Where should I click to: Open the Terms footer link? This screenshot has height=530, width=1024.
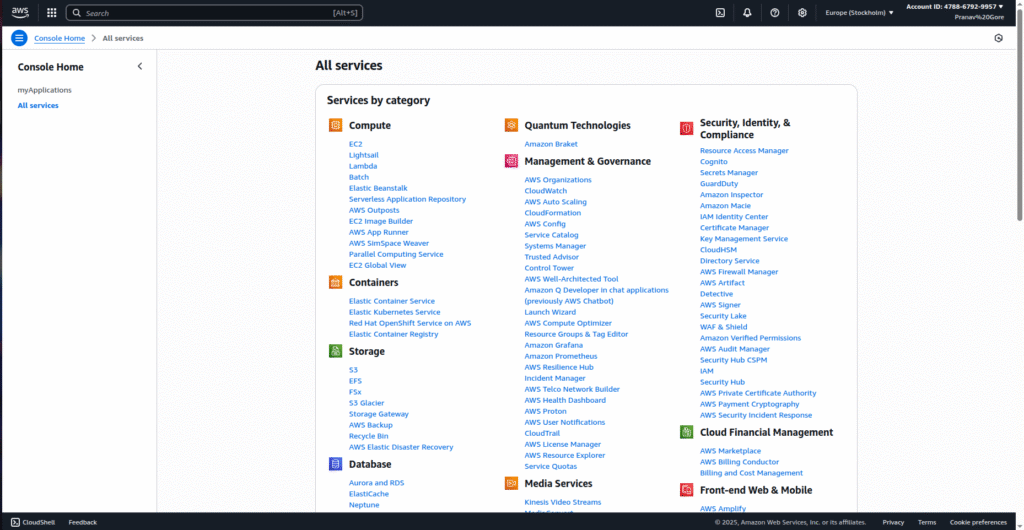pyautogui.click(x=927, y=522)
